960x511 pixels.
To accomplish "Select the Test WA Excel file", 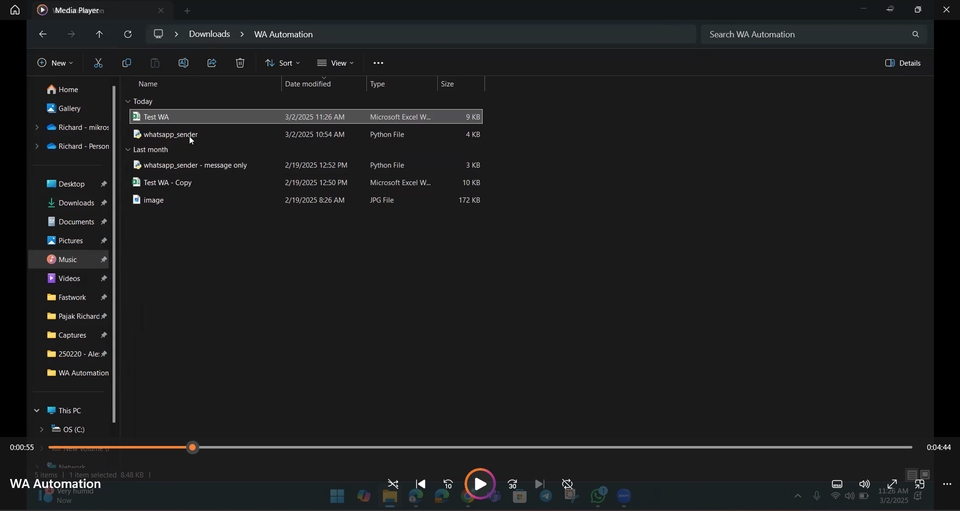I will (x=306, y=116).
